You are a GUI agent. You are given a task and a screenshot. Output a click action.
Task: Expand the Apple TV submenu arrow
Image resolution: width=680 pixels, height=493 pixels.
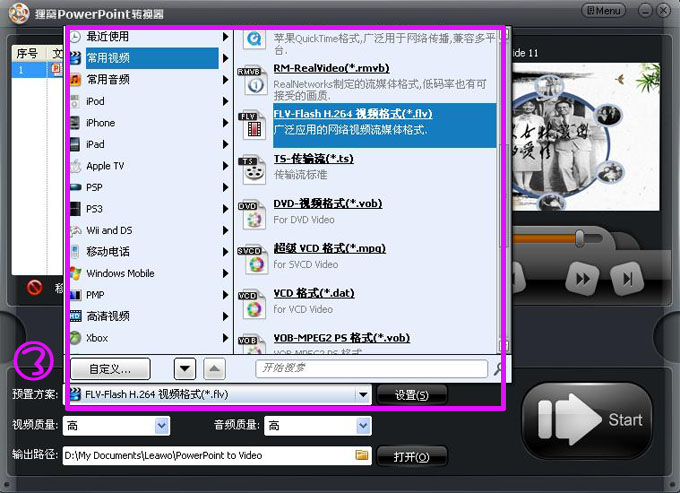[225, 166]
